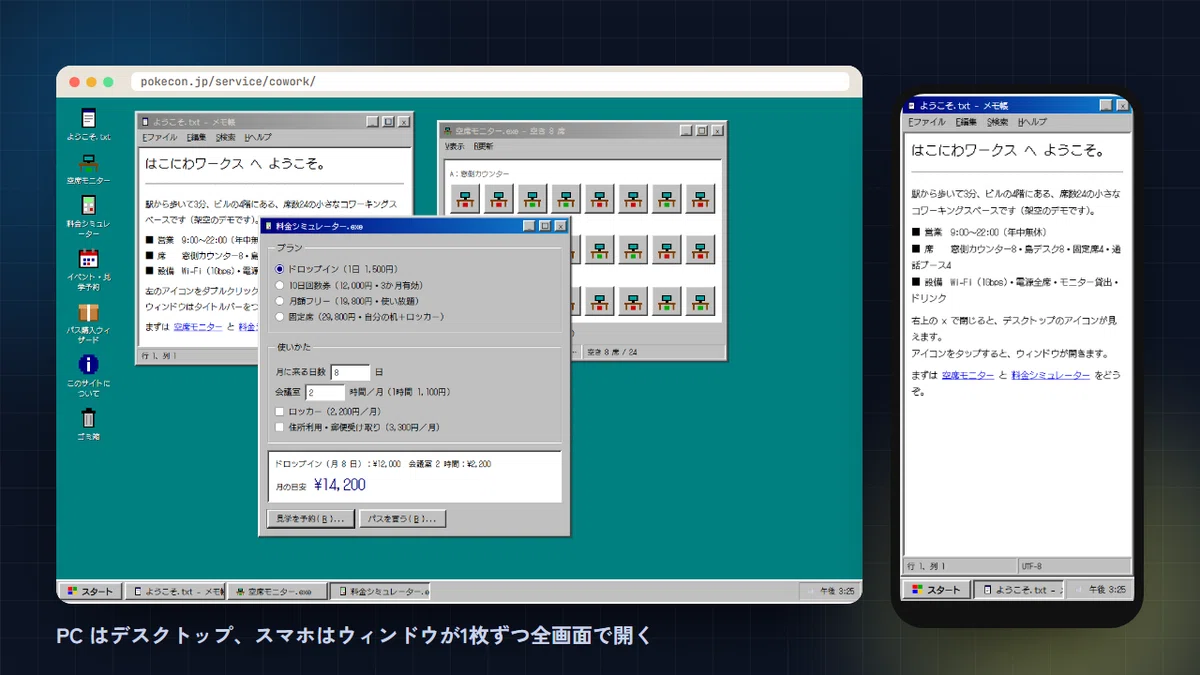Tap the 料金シミュレーター link on the phone
Image resolution: width=1200 pixels, height=675 pixels.
[x=1049, y=375]
